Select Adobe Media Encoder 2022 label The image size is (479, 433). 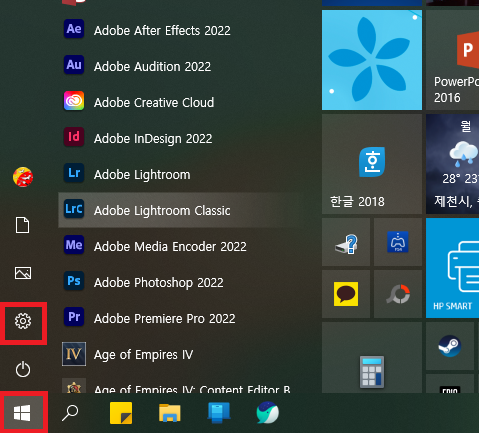pyautogui.click(x=170, y=247)
